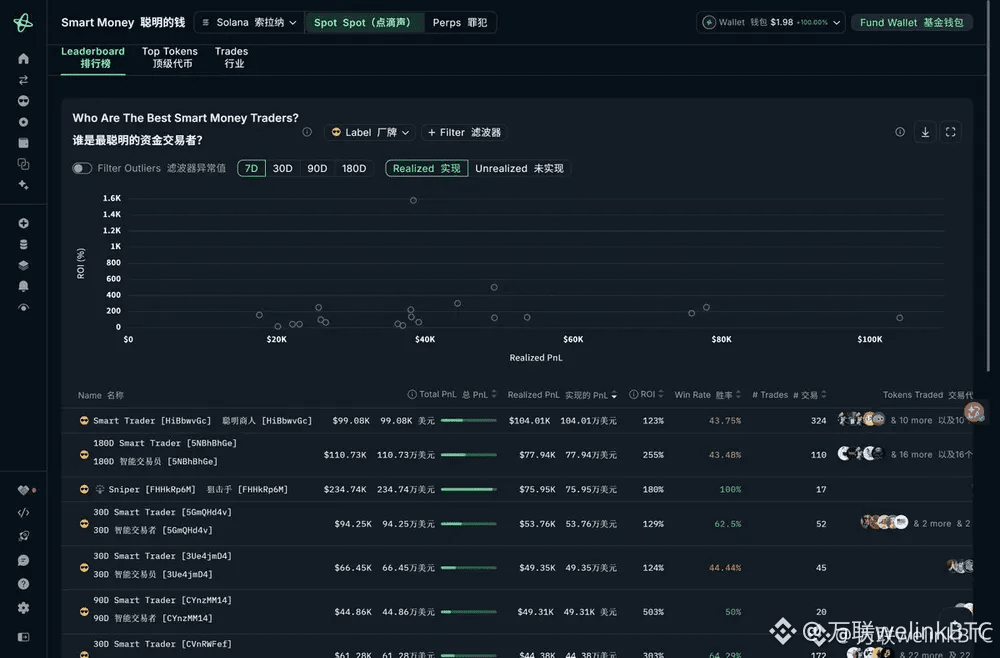This screenshot has height=658, width=1000.
Task: Open the Label filter dropdown
Action: (x=371, y=132)
